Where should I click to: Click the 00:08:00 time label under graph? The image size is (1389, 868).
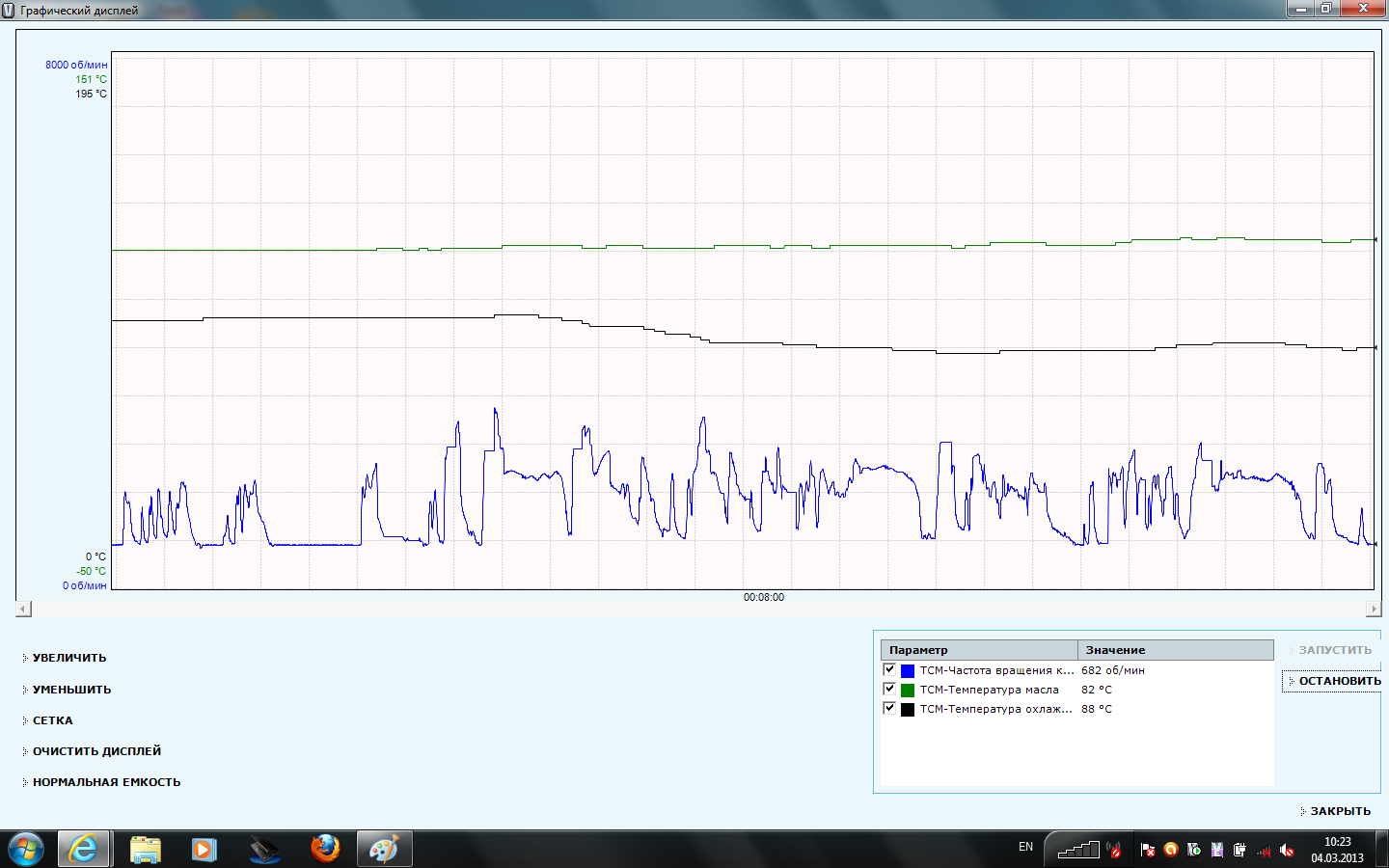(x=763, y=597)
